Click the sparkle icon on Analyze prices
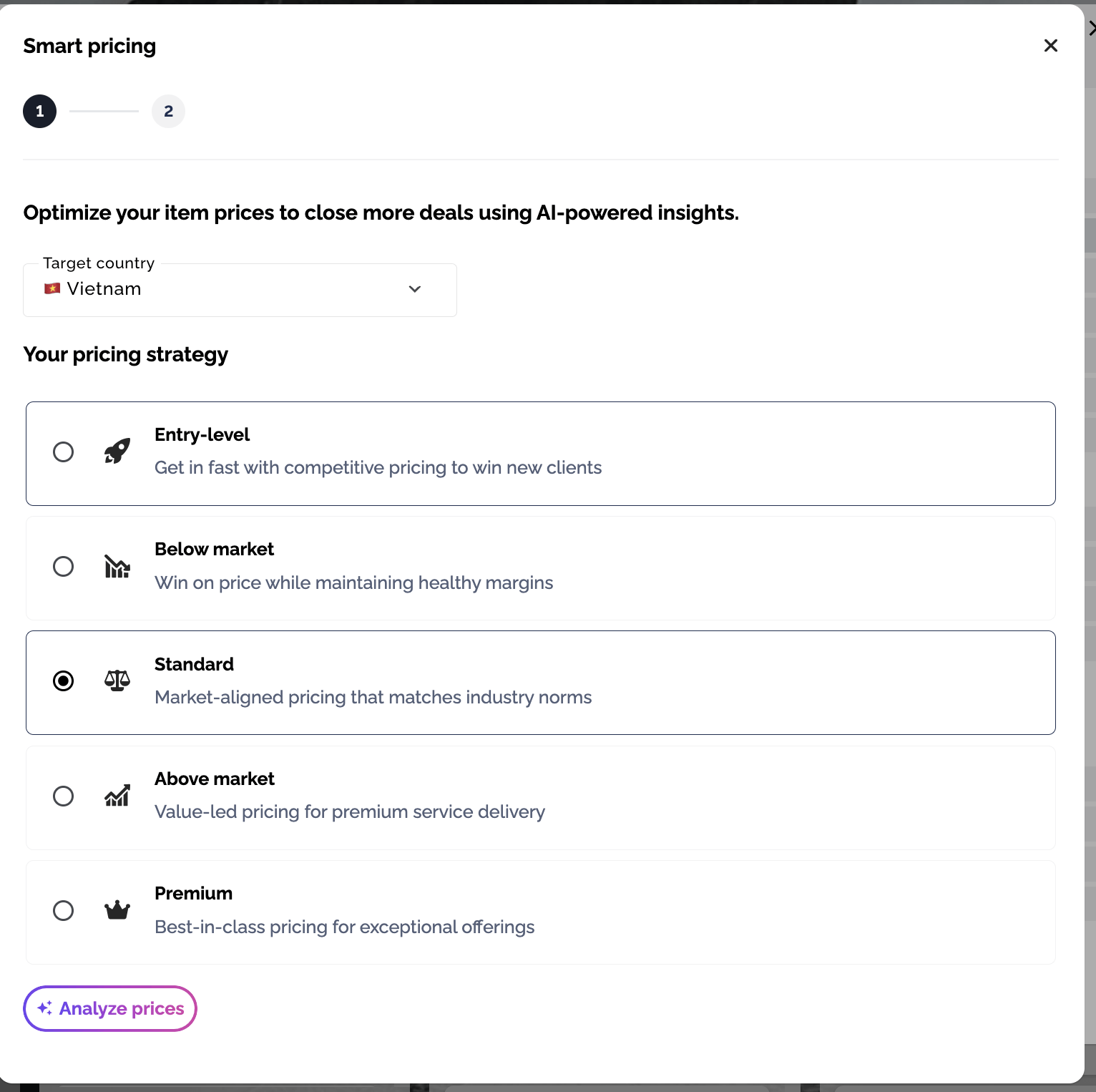Screen dimensions: 1096x1092 point(44,1008)
